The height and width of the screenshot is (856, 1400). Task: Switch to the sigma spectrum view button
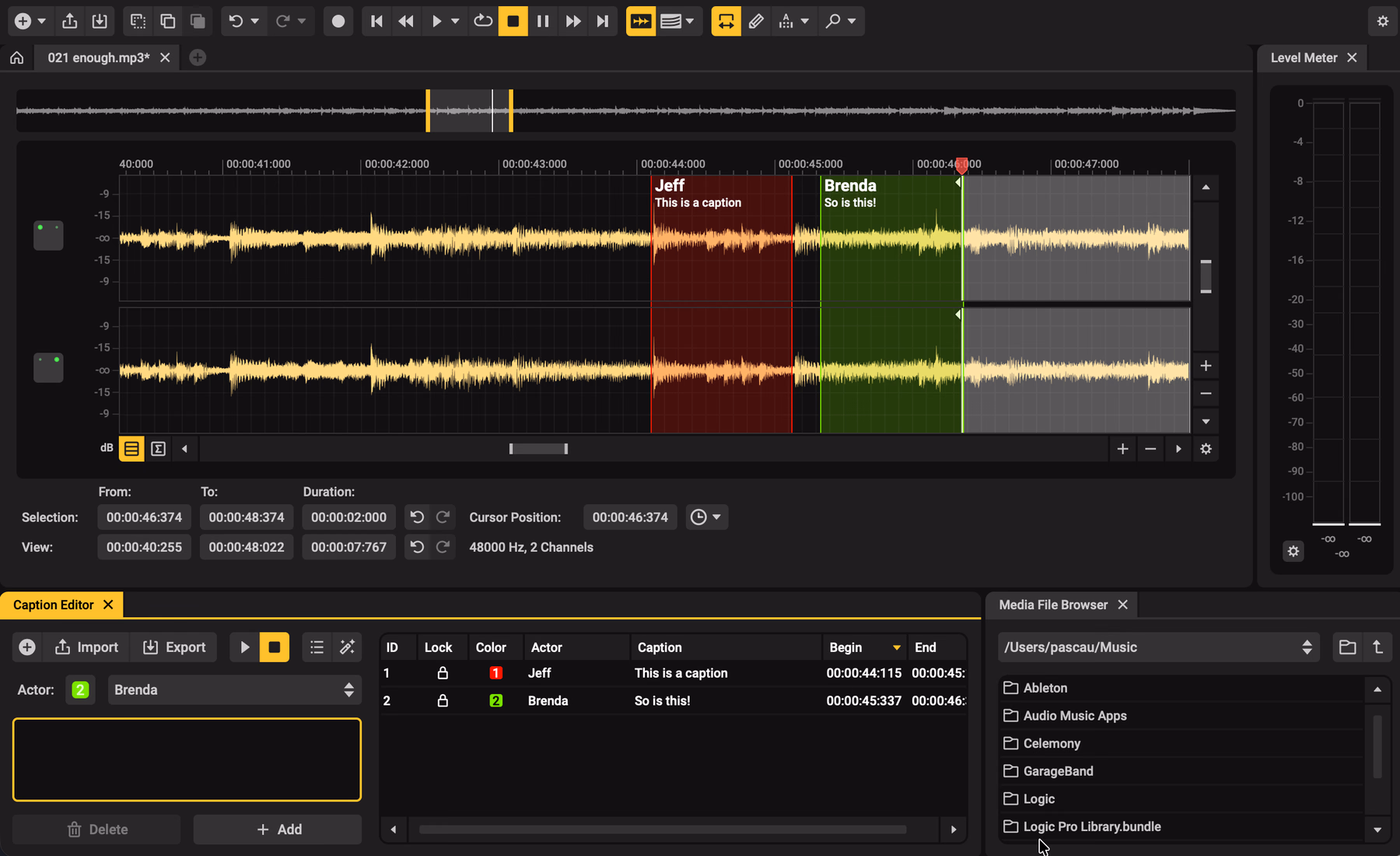(x=159, y=449)
